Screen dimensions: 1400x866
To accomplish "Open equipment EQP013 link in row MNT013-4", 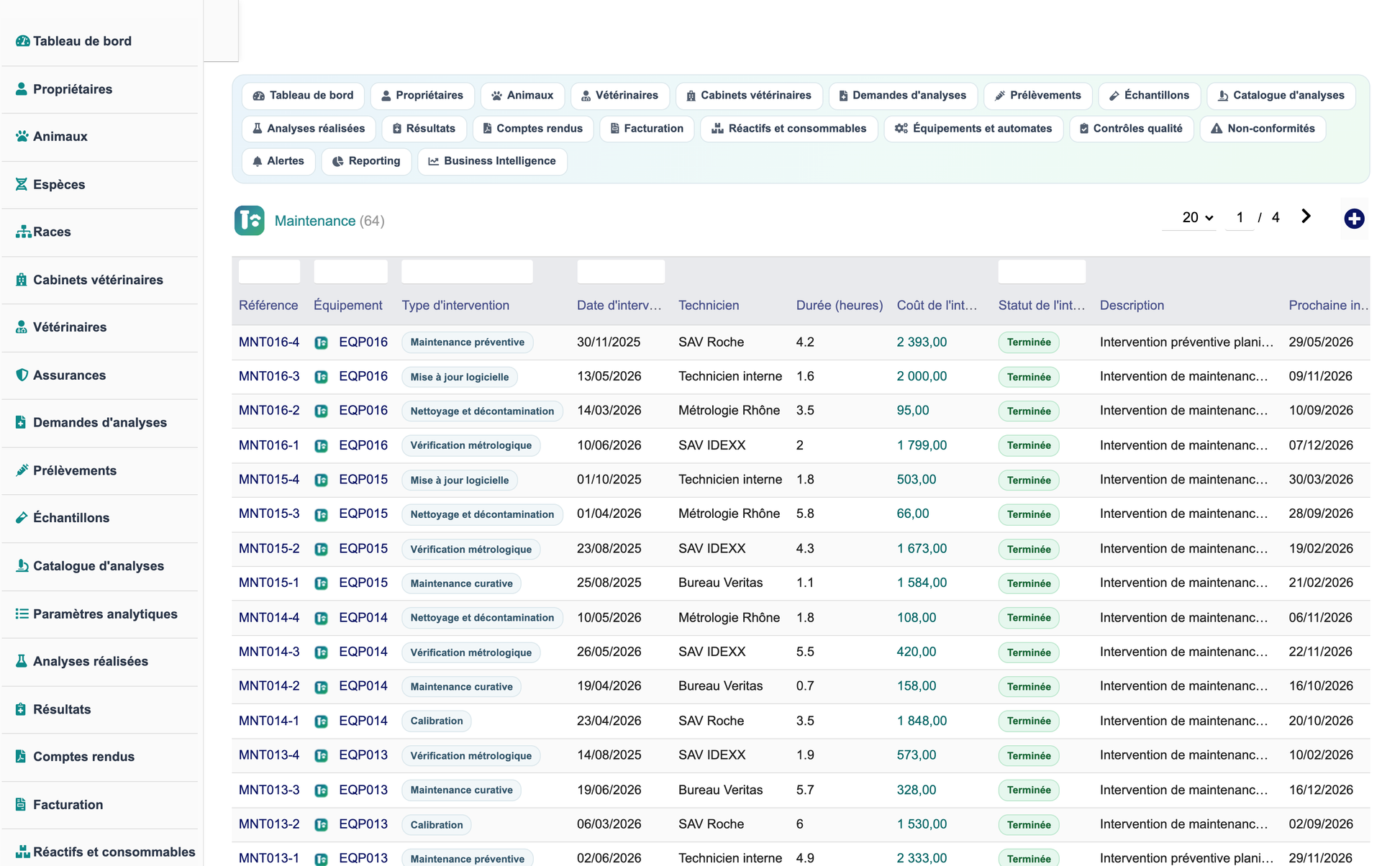I will [363, 755].
